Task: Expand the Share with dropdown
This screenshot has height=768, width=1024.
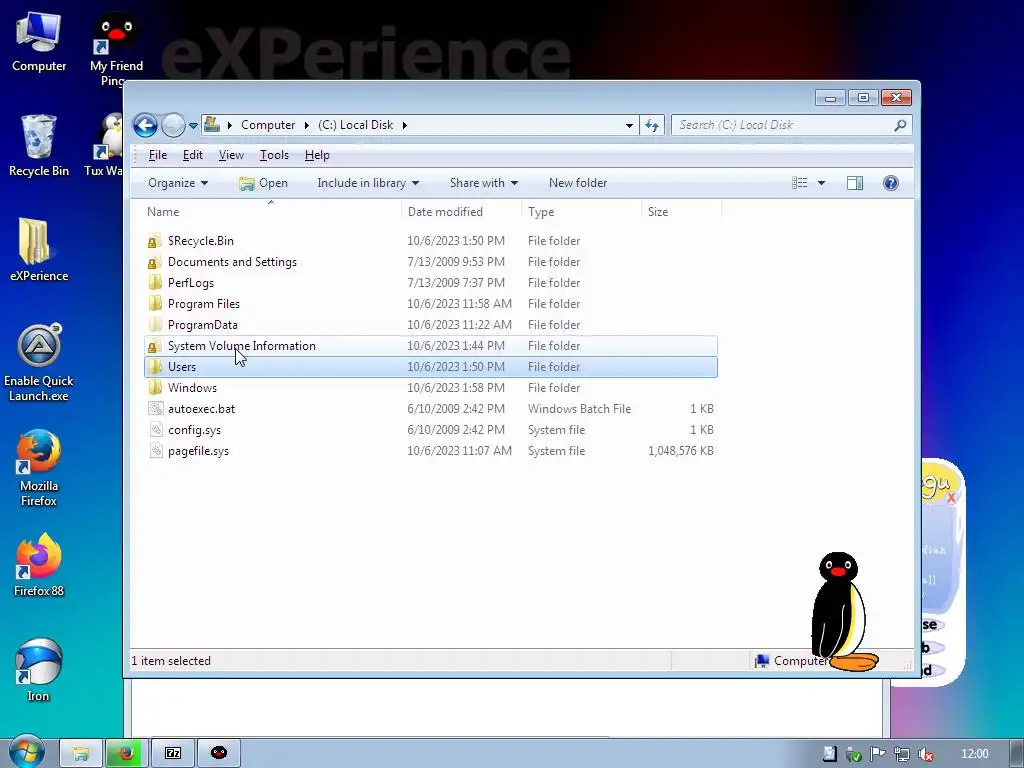Action: coord(483,183)
